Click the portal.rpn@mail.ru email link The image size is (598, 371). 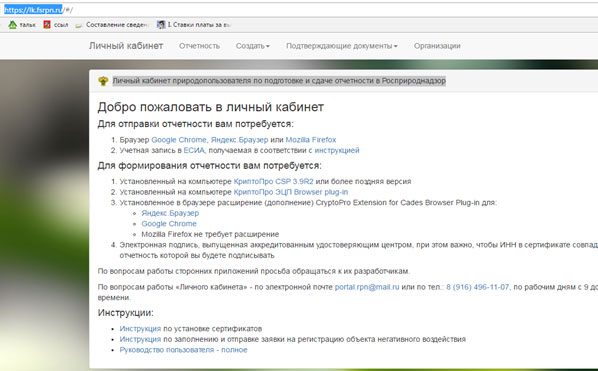tap(367, 287)
